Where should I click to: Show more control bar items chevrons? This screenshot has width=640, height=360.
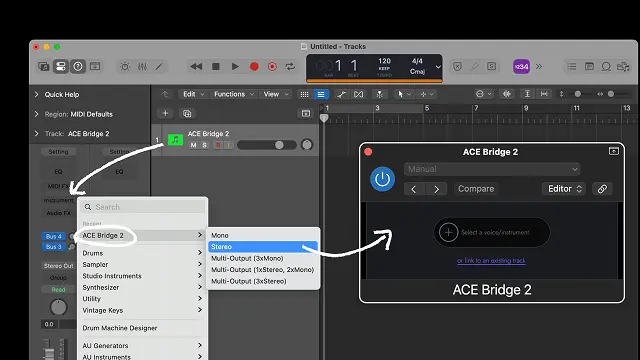(539, 67)
